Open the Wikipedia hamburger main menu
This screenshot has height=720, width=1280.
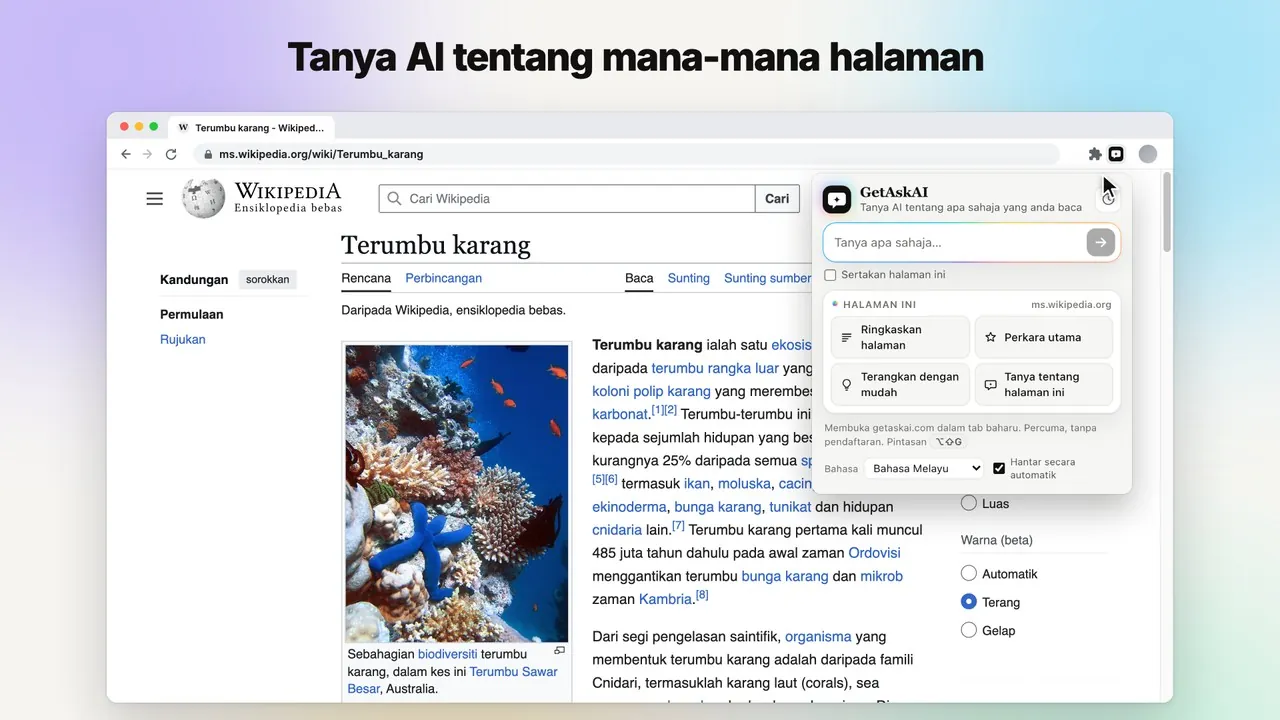coord(154,199)
